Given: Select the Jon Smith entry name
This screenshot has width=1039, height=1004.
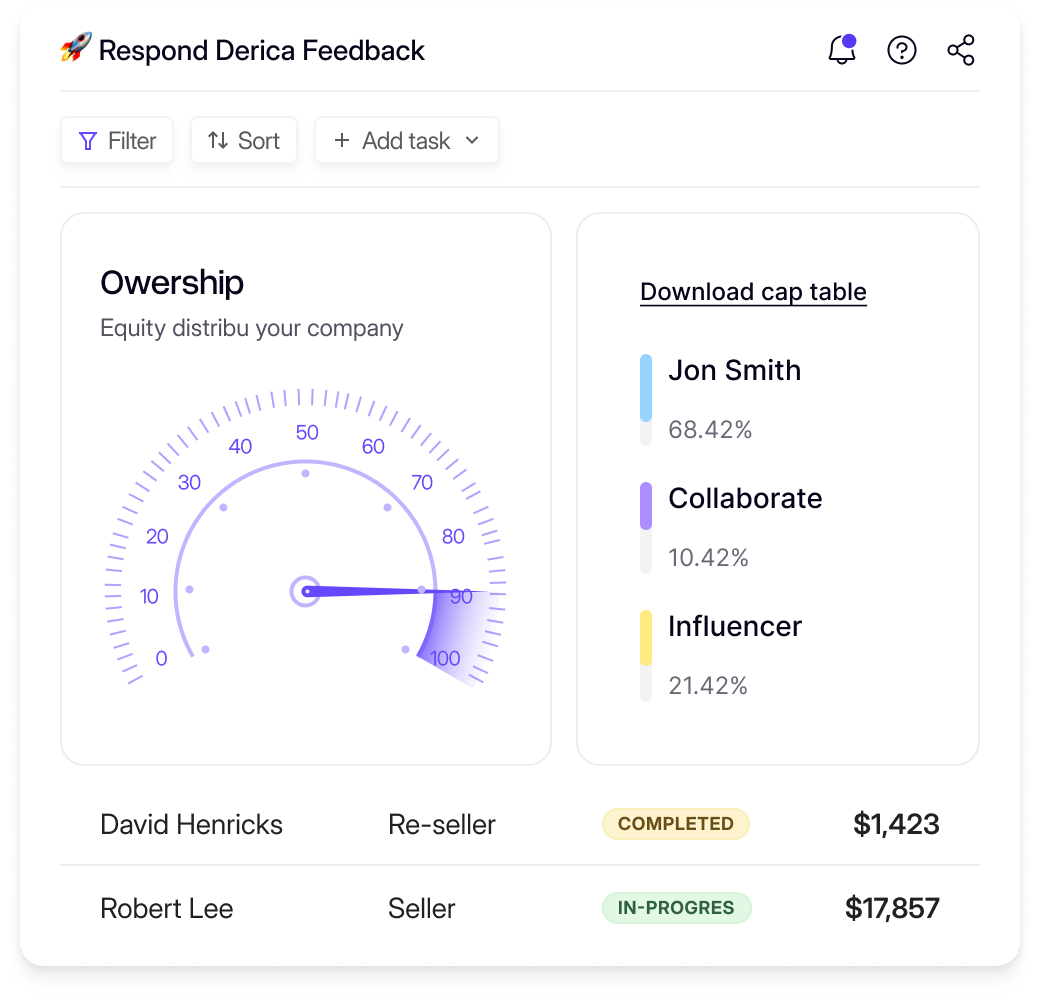Looking at the screenshot, I should pyautogui.click(x=735, y=370).
